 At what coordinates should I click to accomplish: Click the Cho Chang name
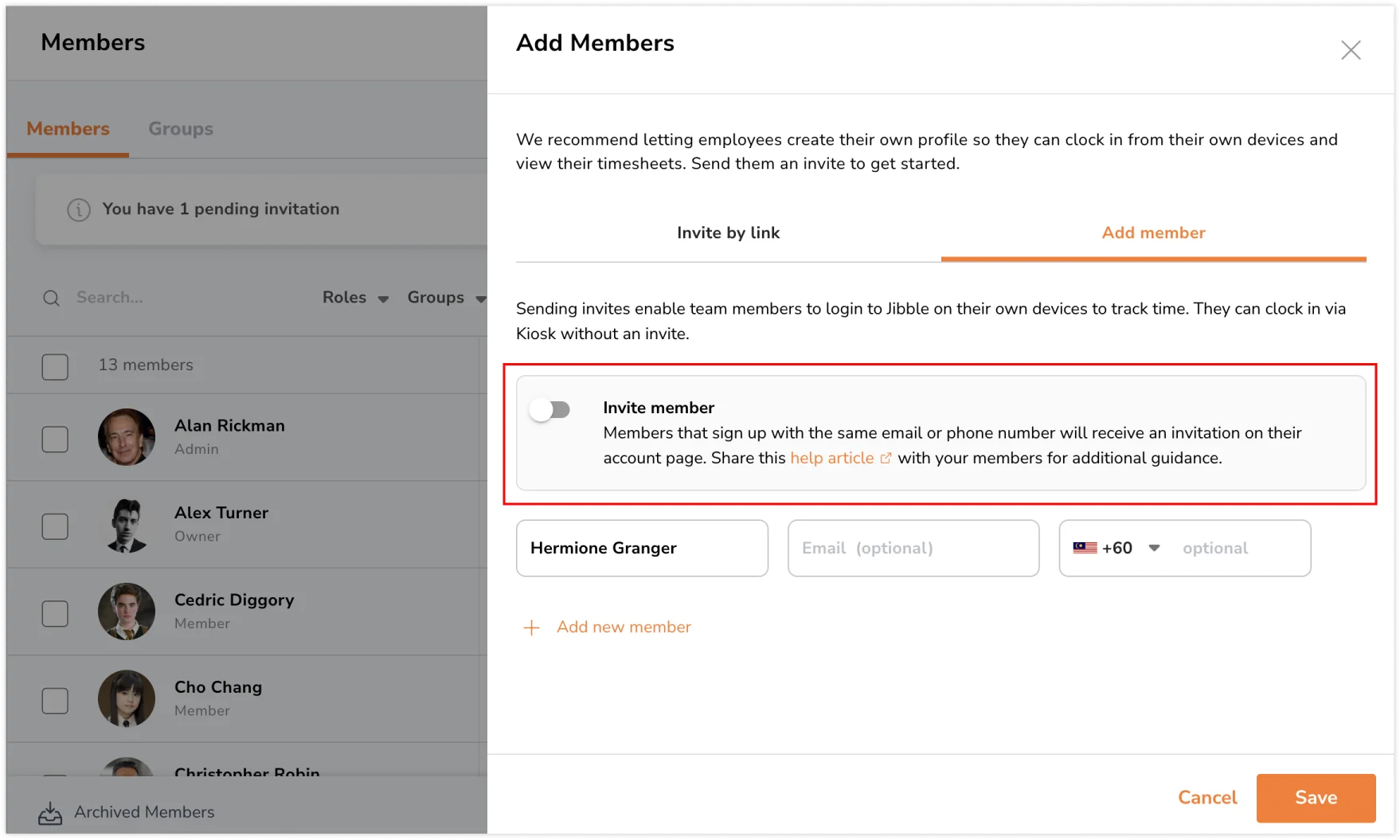click(x=218, y=687)
